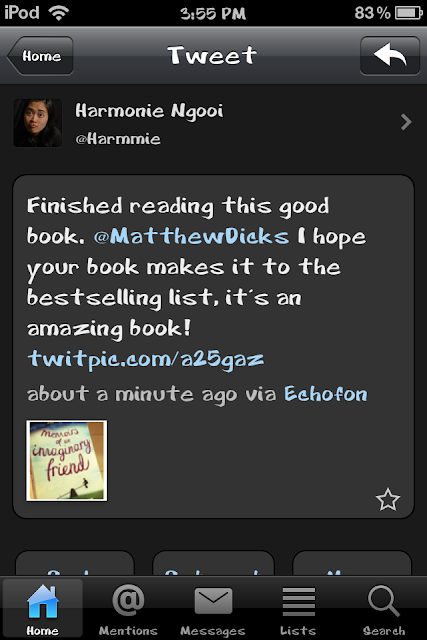
Task: Select the Home house icon tab
Action: coord(42,608)
